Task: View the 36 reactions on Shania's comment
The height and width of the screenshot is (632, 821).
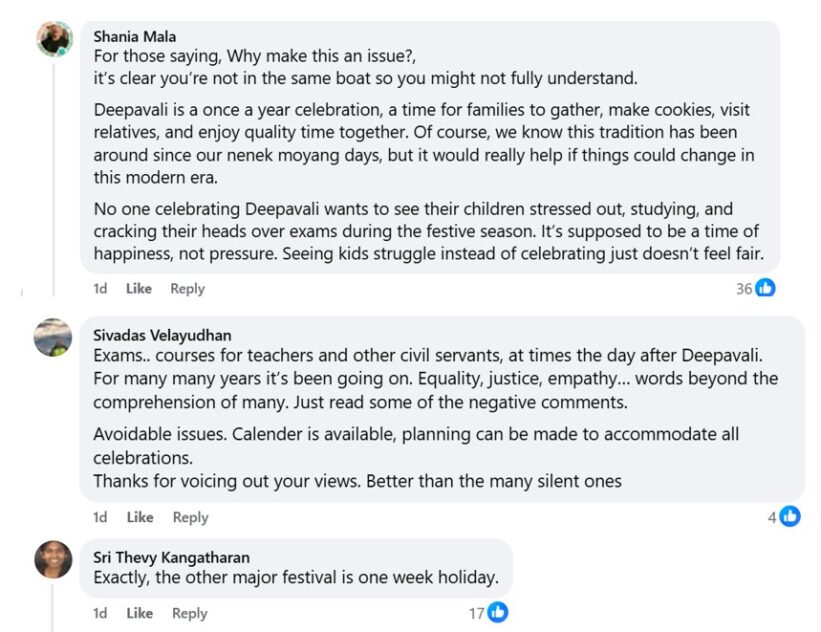Action: point(744,289)
